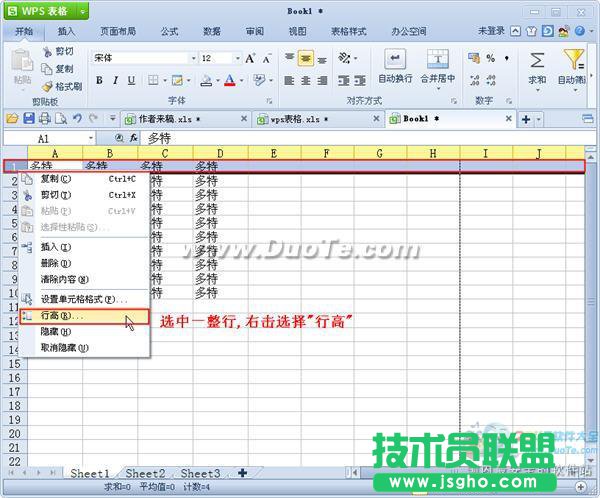Click the Print icon in quick toolbar
600x498 pixels.
pyautogui.click(x=45, y=119)
